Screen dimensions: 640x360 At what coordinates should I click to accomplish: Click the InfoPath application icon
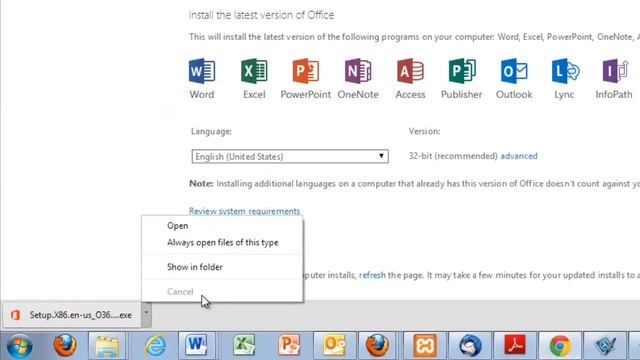(x=615, y=71)
